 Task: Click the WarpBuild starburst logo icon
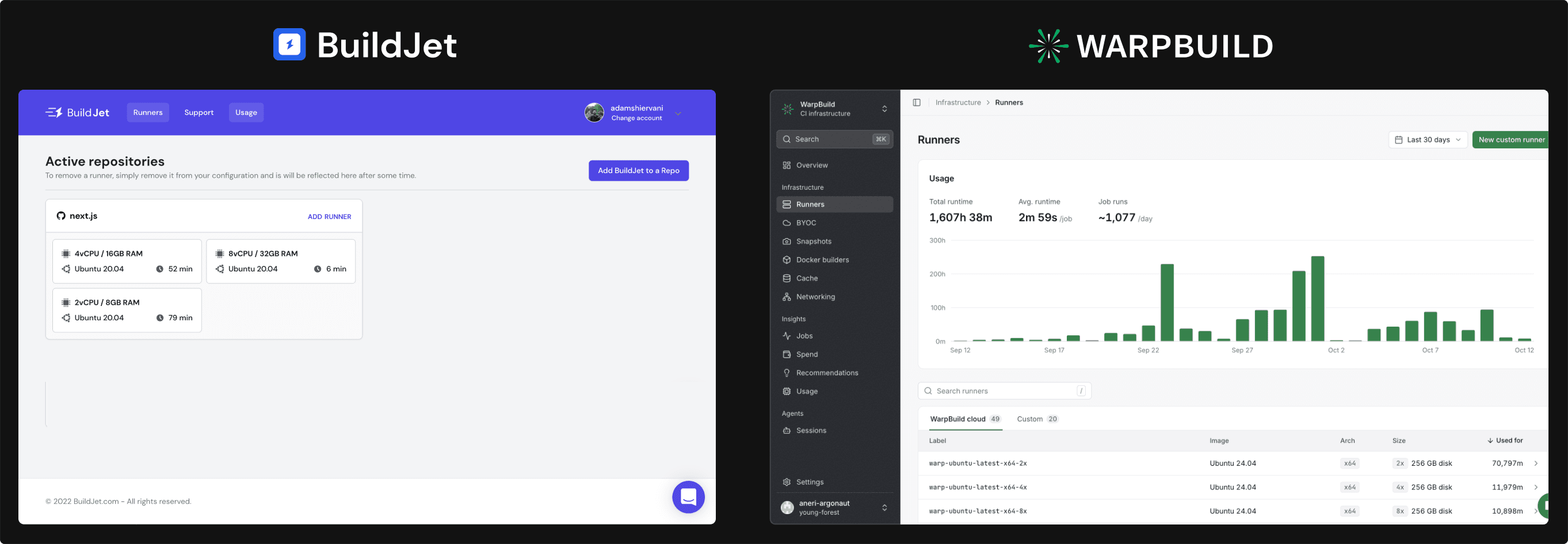1048,46
